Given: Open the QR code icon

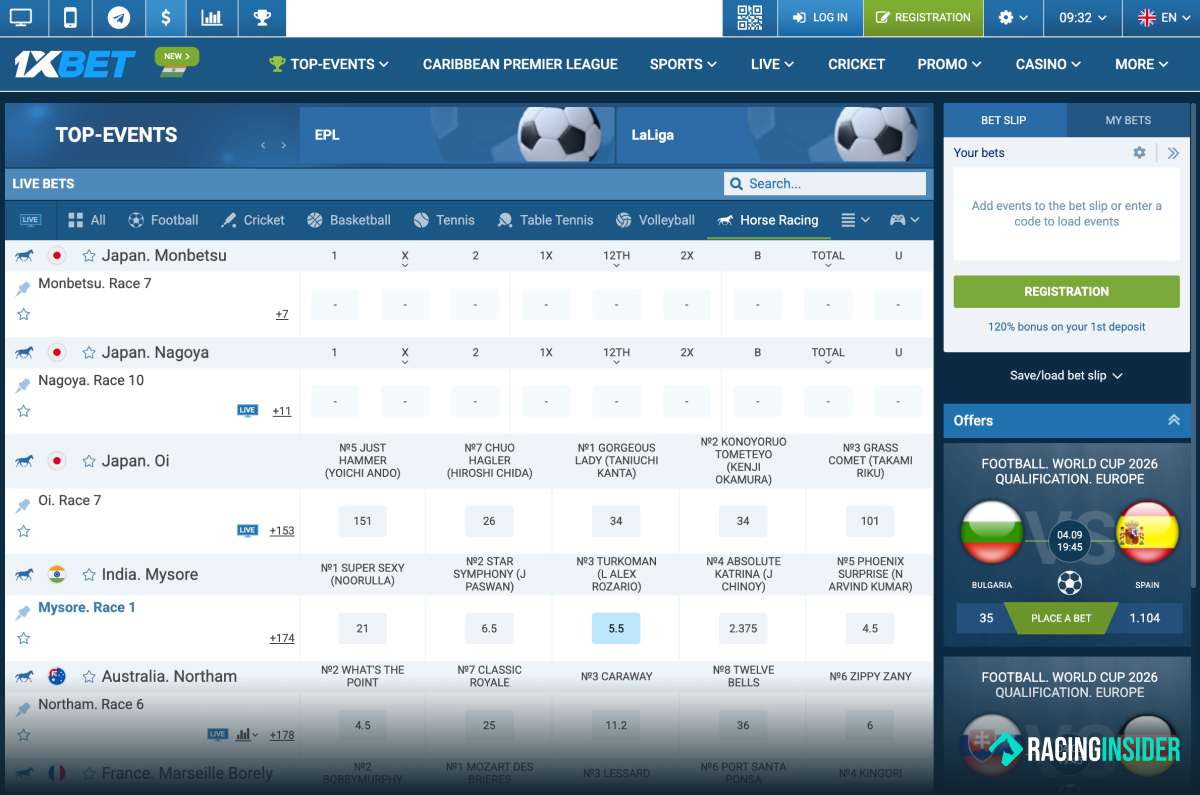Looking at the screenshot, I should point(749,17).
